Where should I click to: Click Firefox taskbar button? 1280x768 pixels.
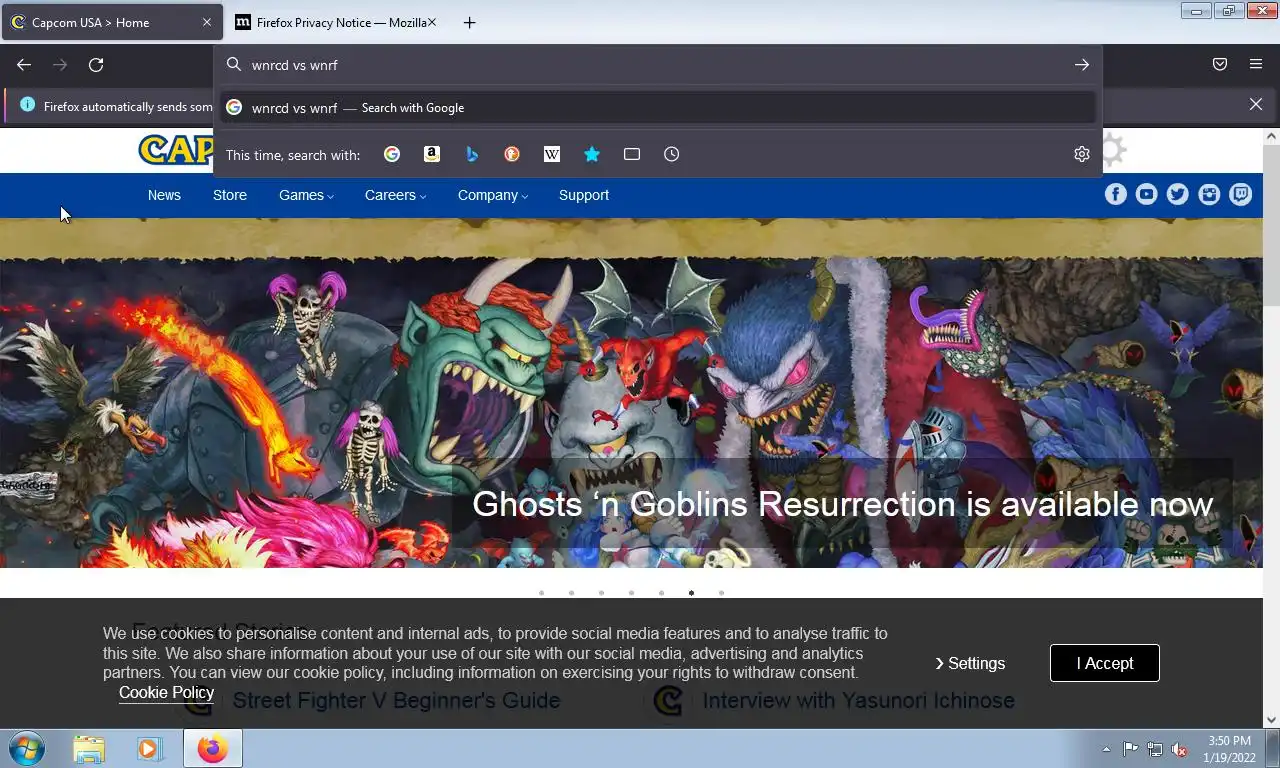pos(212,749)
